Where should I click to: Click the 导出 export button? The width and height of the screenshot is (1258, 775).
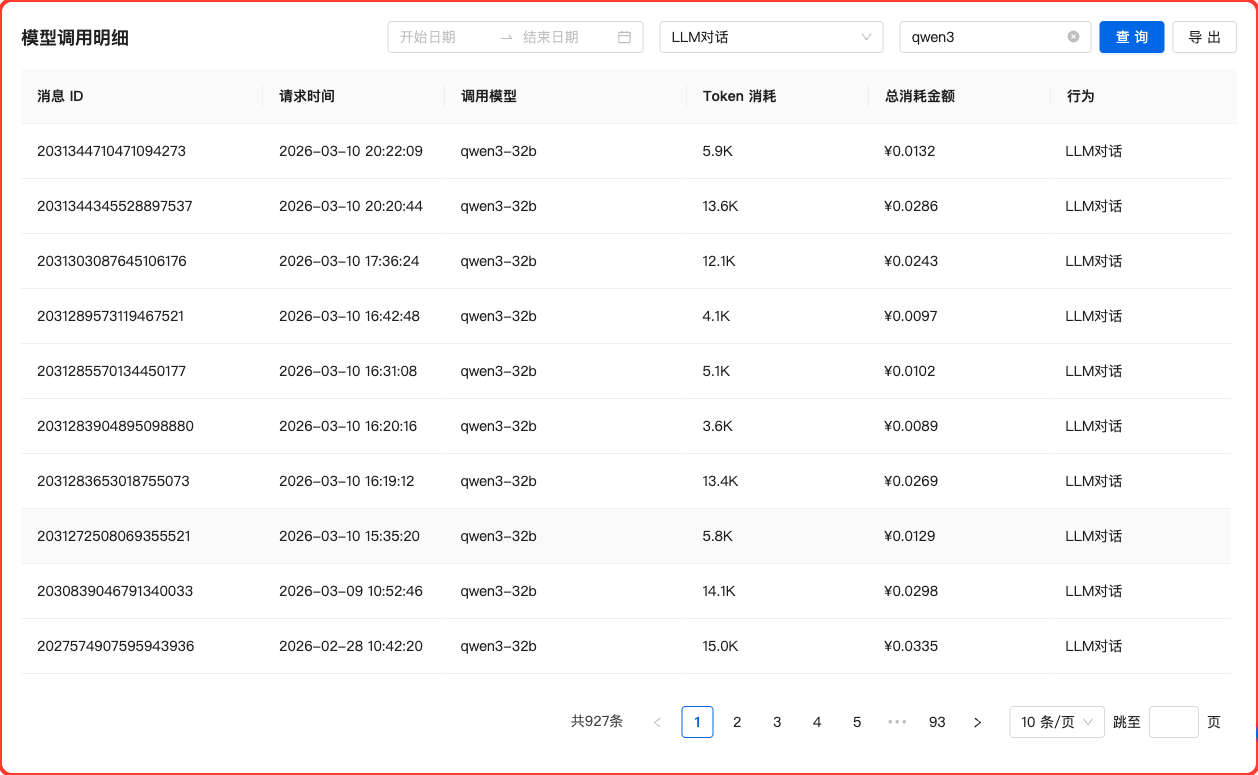point(1204,37)
